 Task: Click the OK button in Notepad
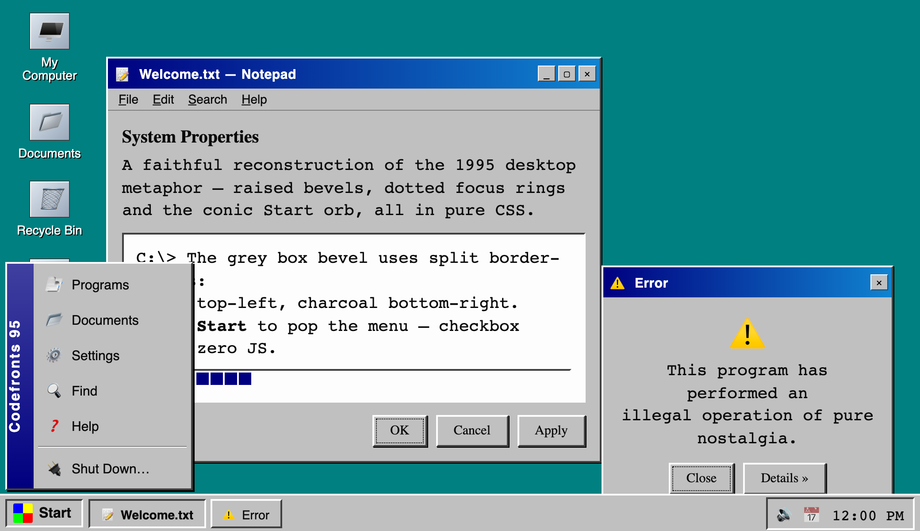400,431
